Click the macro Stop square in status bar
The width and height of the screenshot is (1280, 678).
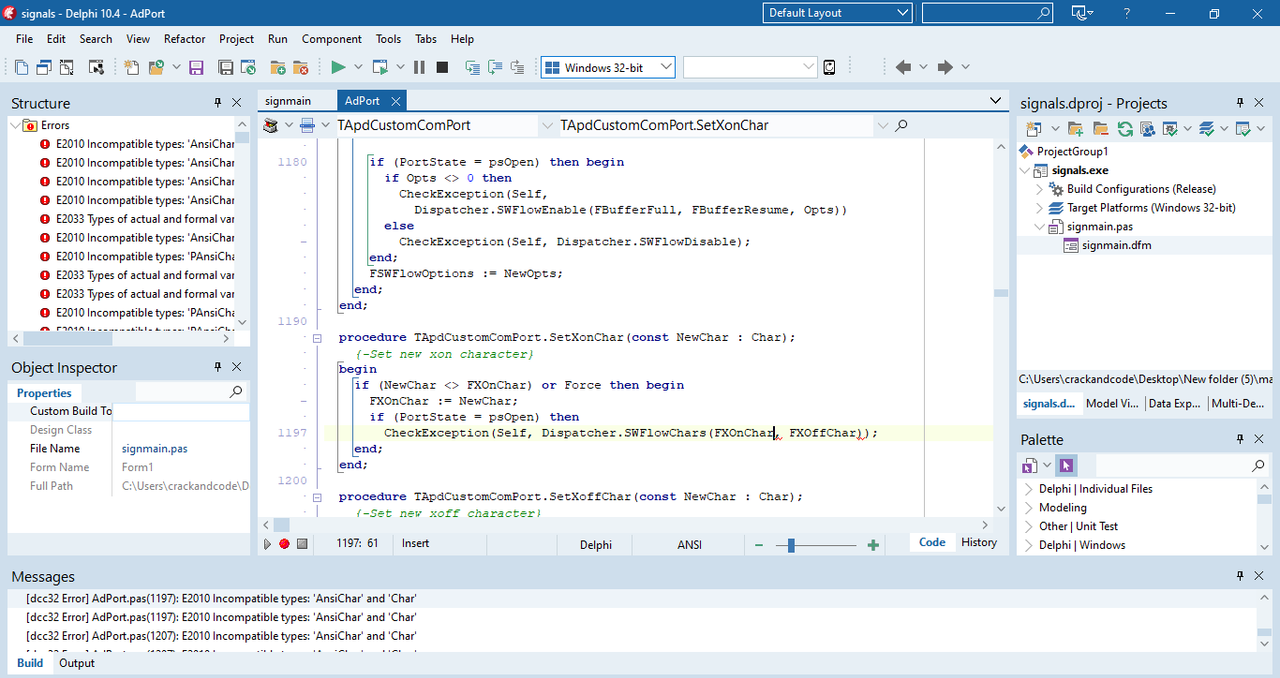[302, 543]
